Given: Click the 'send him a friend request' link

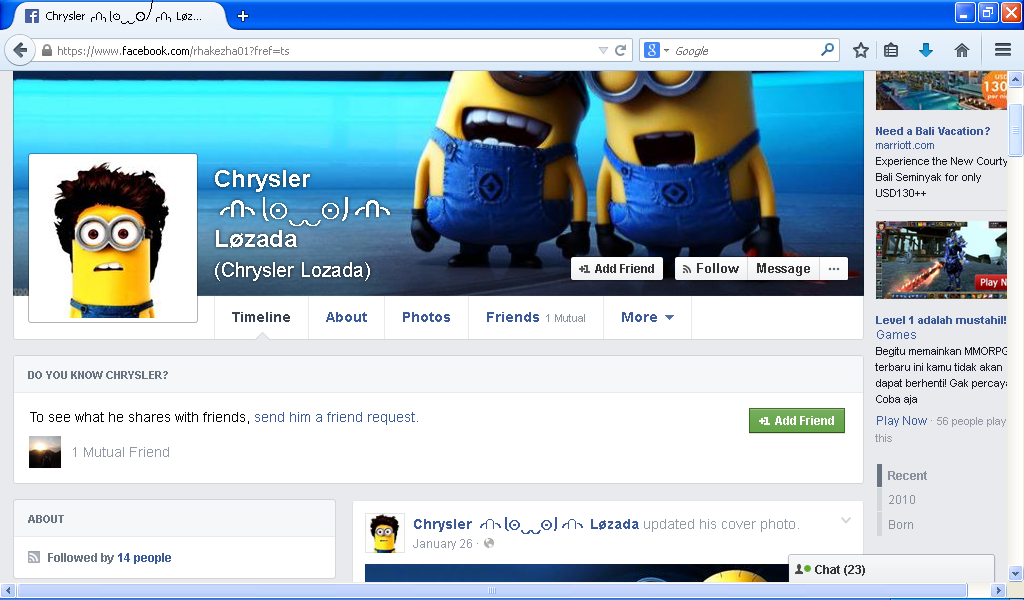Looking at the screenshot, I should (x=336, y=417).
